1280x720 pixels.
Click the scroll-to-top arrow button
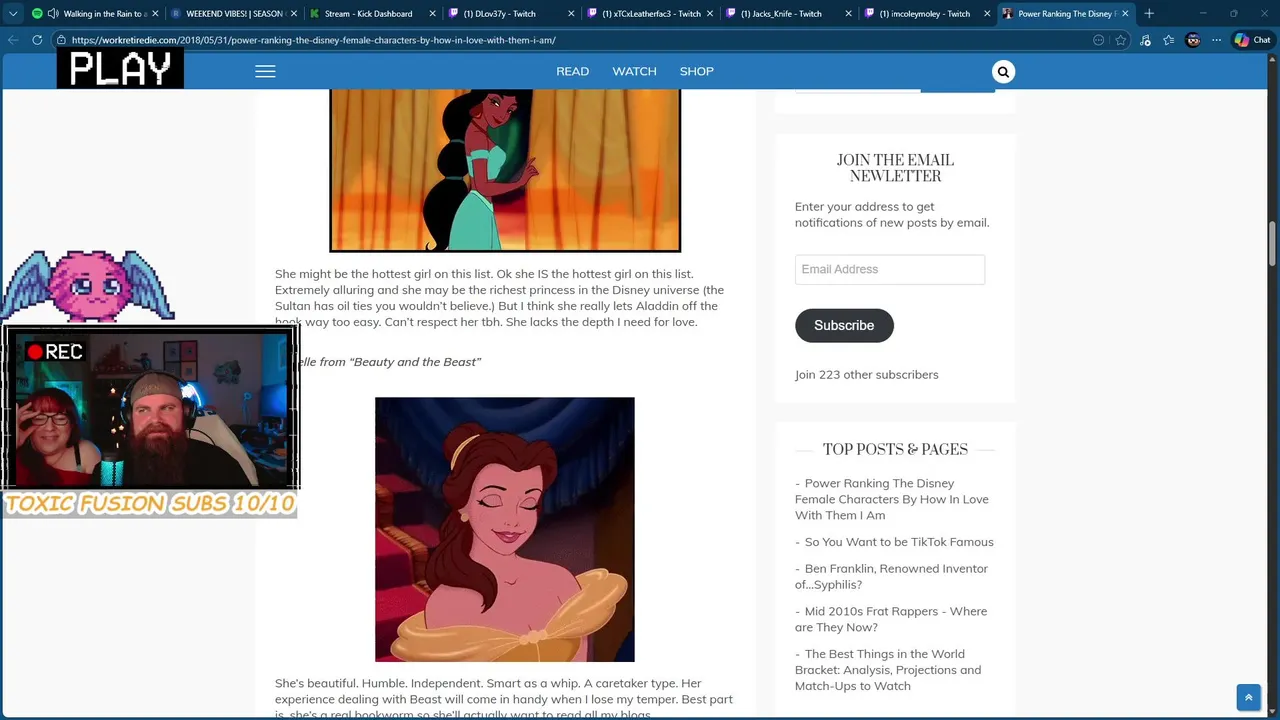1248,697
